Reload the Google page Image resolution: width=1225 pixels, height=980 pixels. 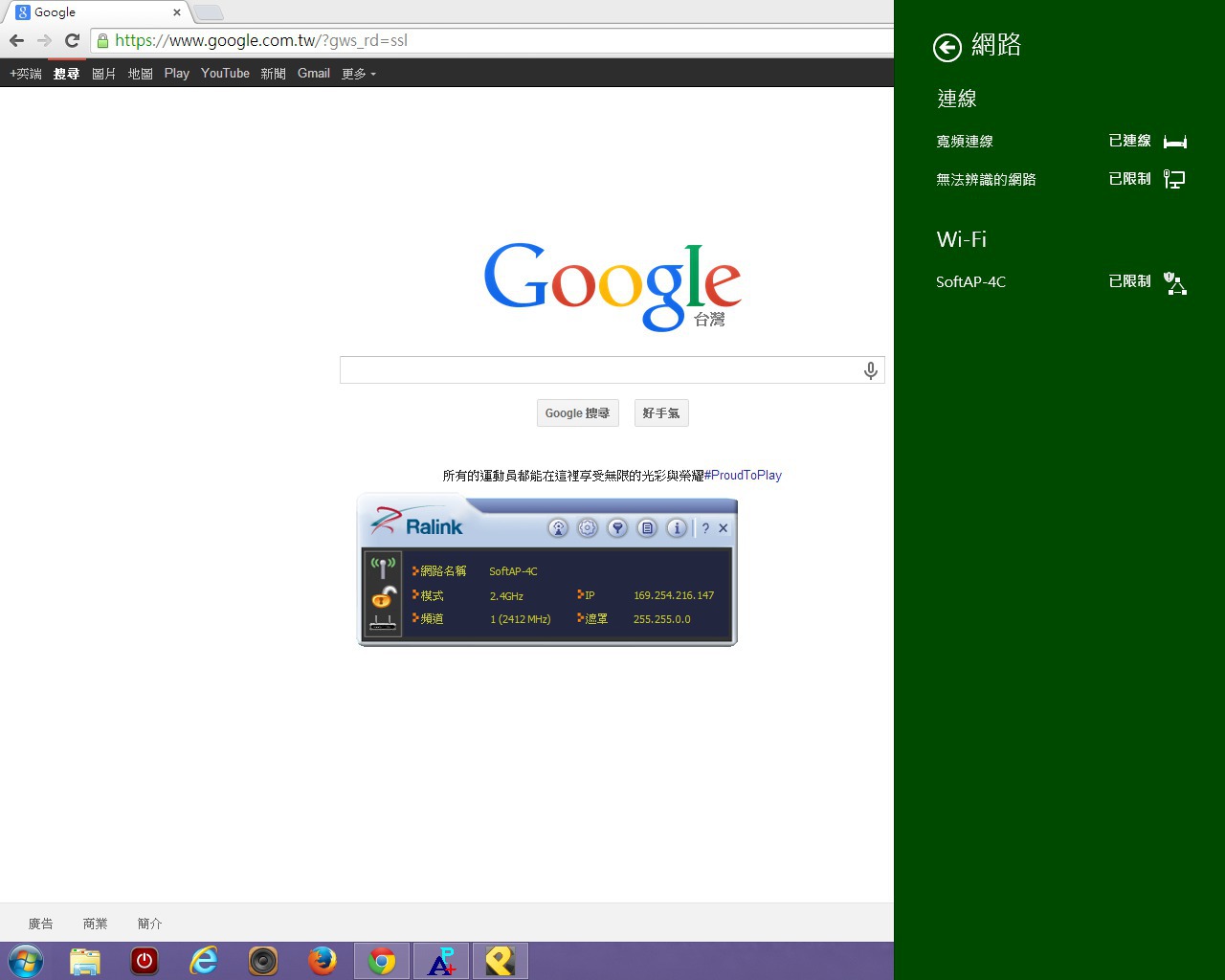[x=72, y=40]
